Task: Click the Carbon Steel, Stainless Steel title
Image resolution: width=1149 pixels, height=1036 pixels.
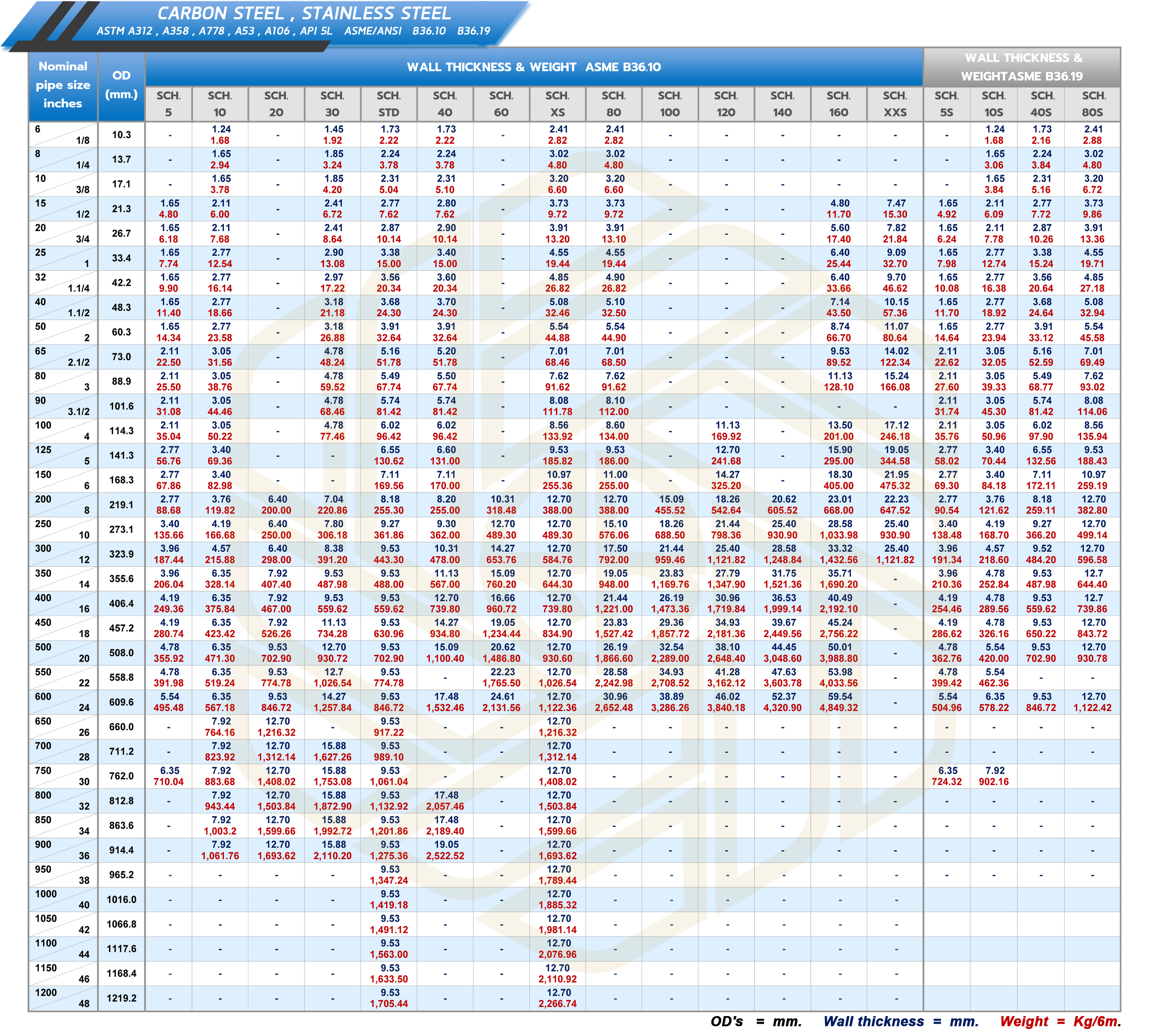Action: 304,14
